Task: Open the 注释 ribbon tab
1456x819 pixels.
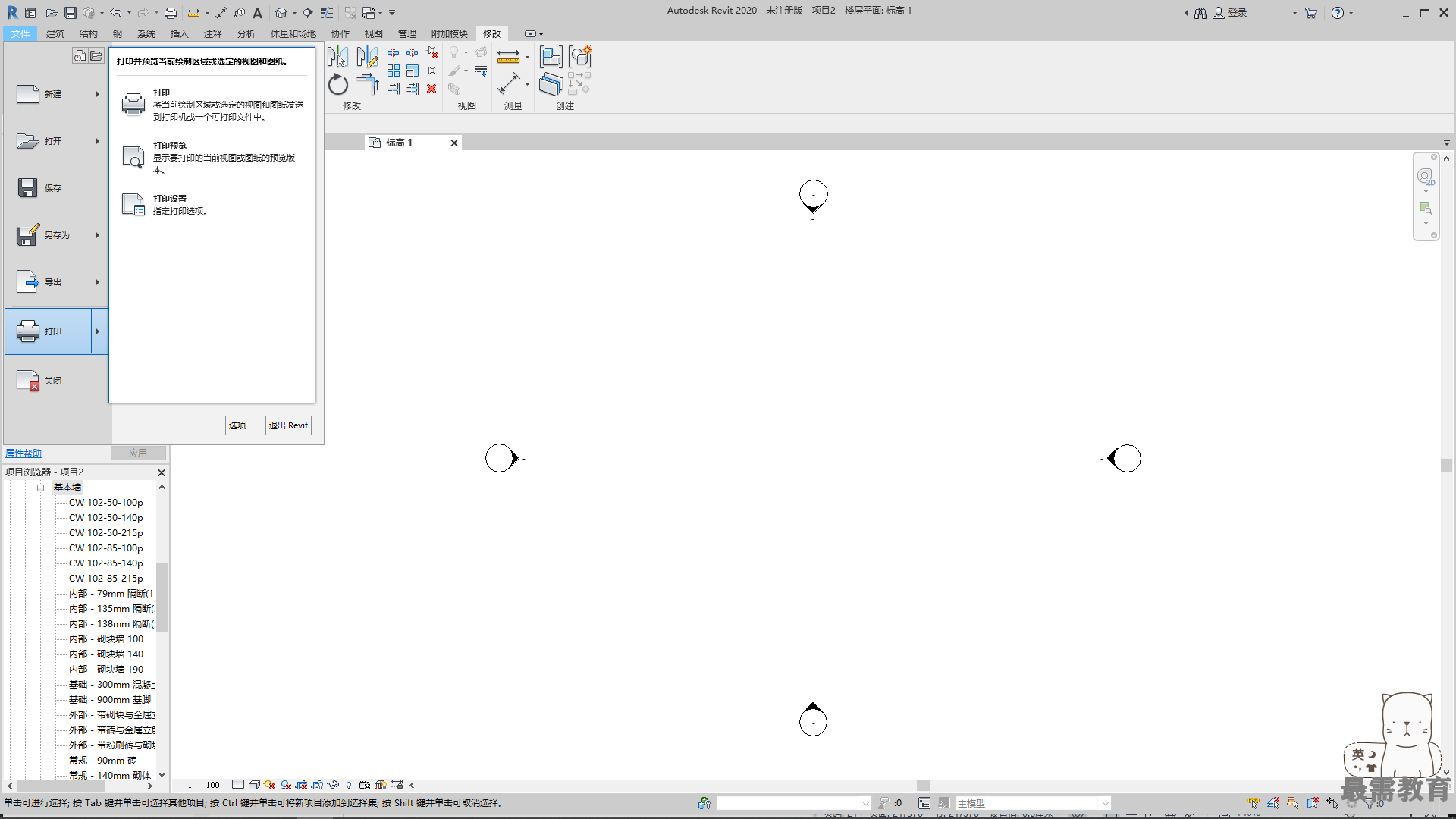Action: point(213,33)
